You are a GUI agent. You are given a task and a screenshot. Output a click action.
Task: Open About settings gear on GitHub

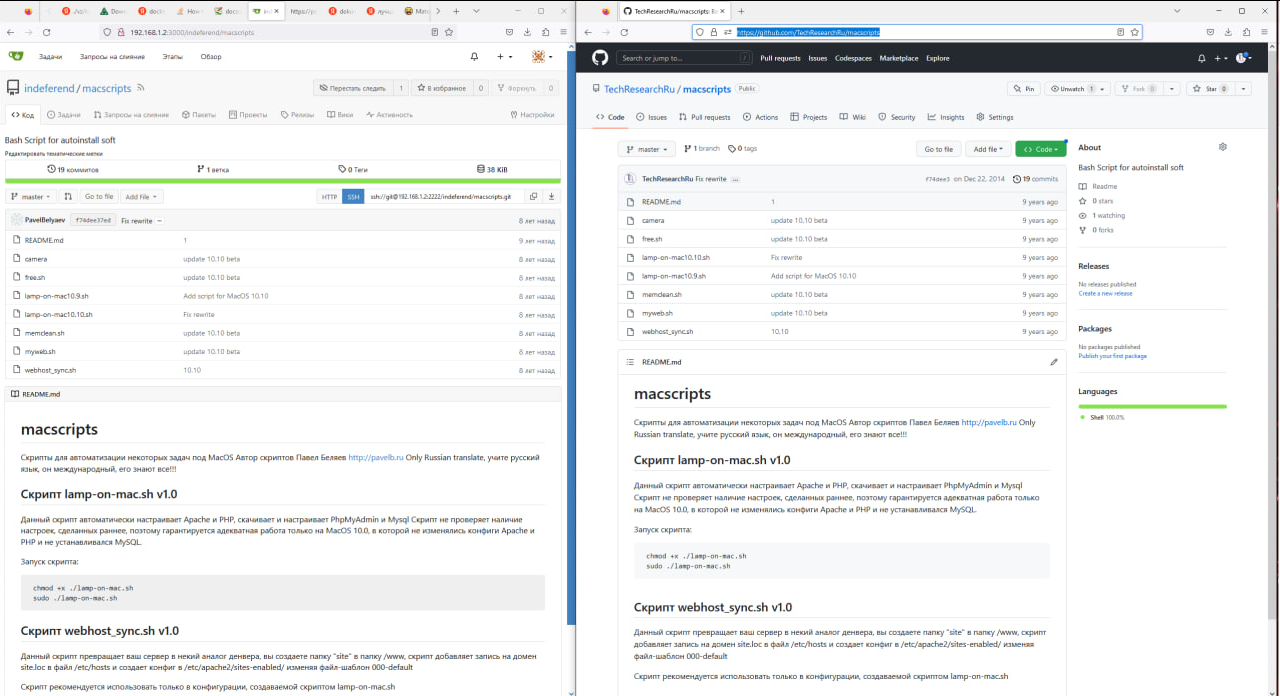pos(1222,147)
